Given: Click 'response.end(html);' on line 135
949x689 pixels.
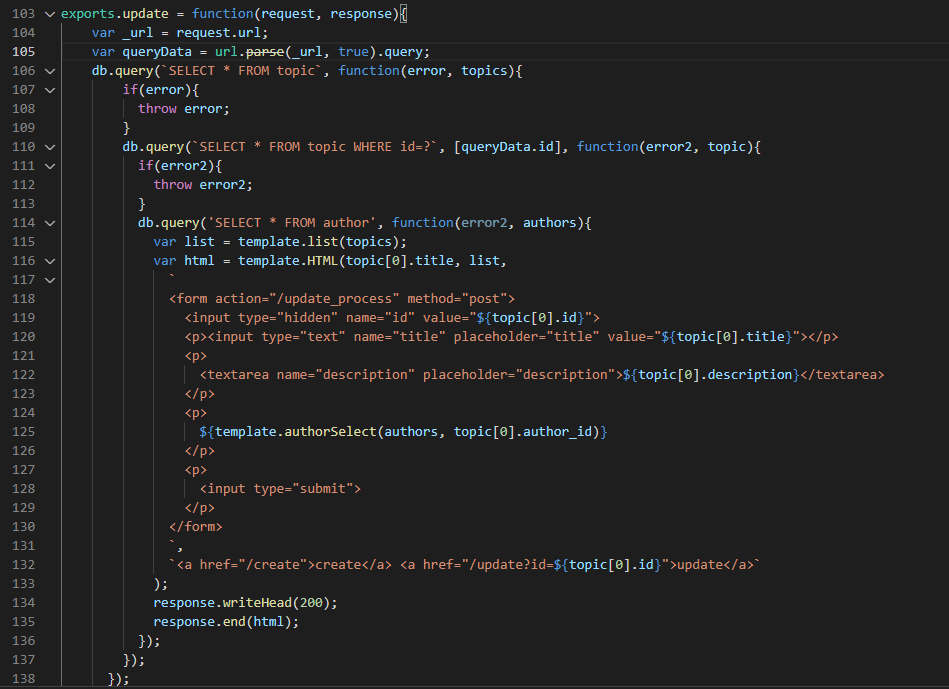Looking at the screenshot, I should [226, 622].
